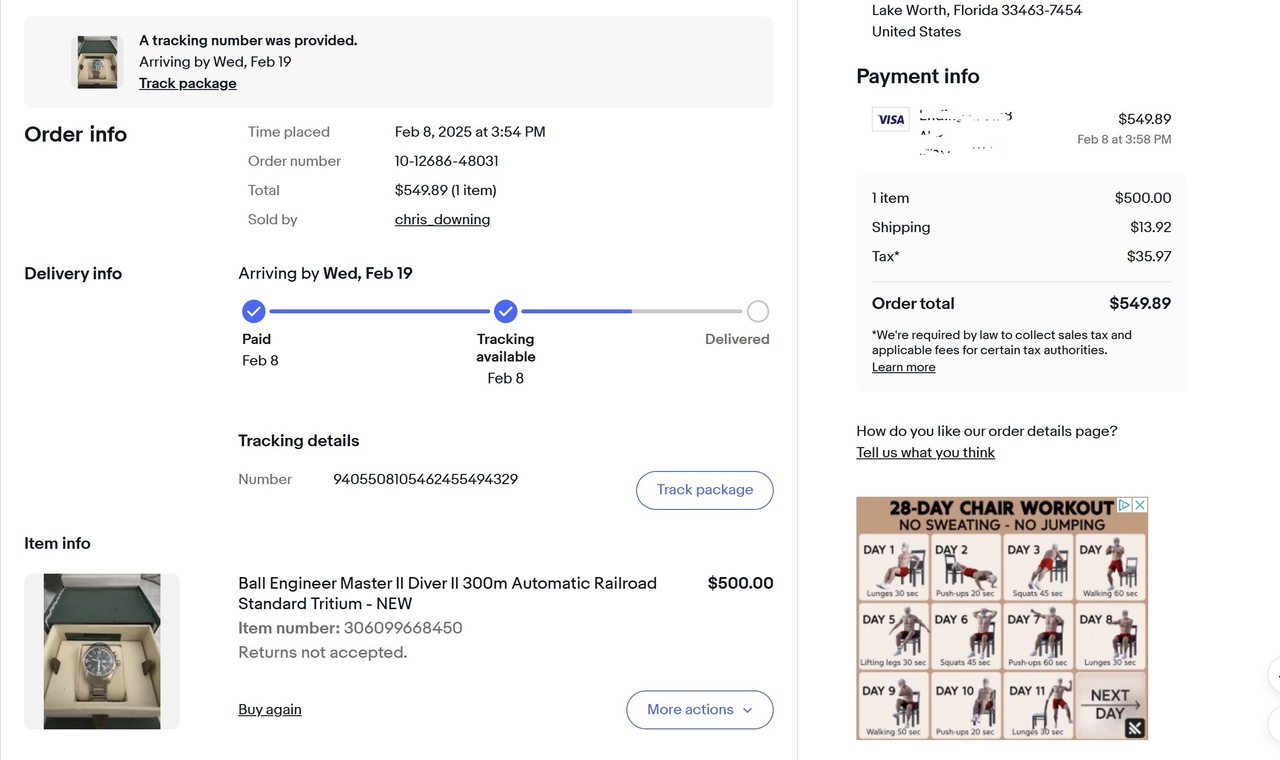
Task: Click the Paid checkmark step icon
Action: 254,311
